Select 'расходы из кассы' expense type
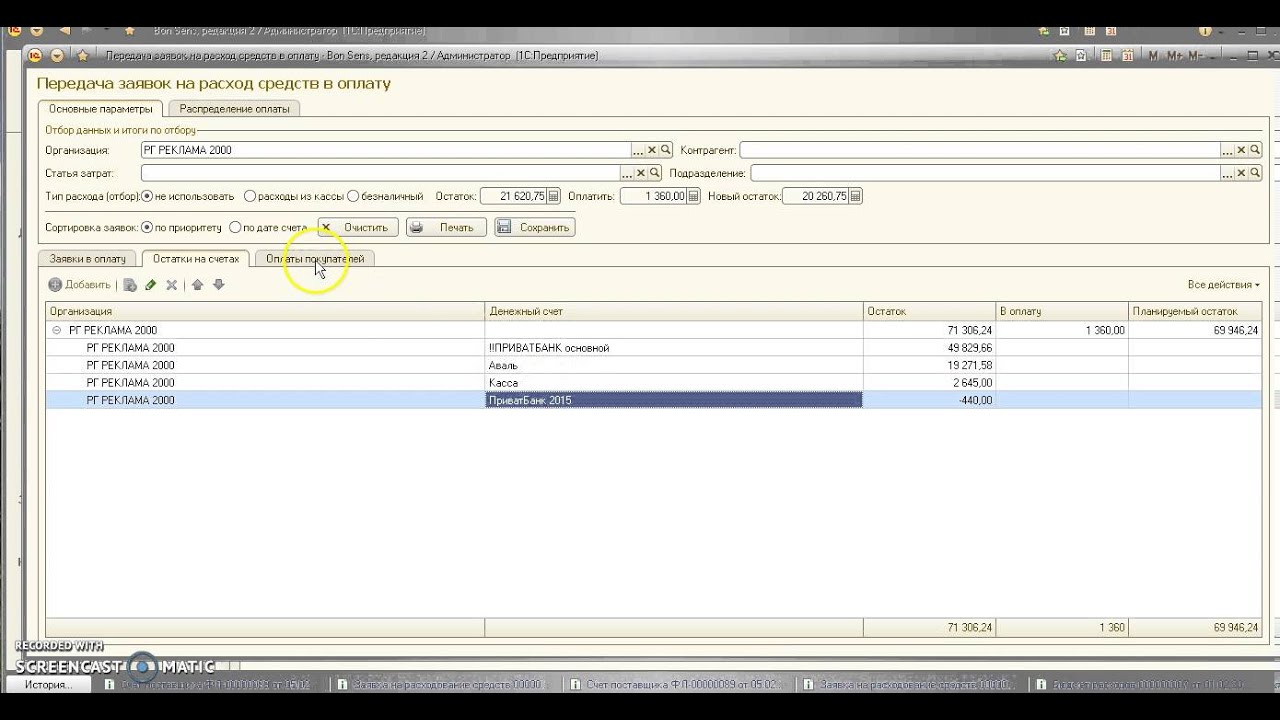 [x=292, y=197]
